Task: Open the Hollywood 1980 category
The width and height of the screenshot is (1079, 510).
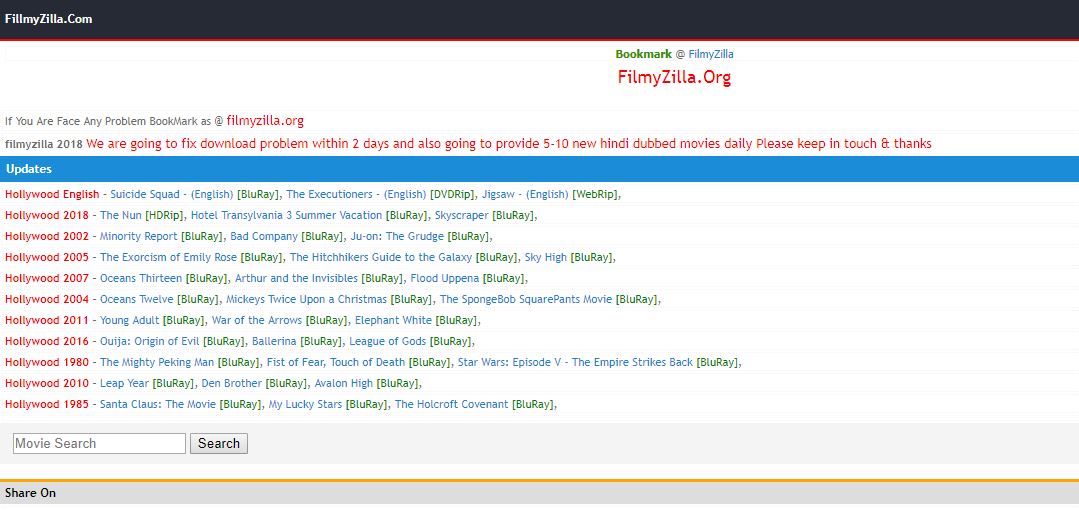Action: pyautogui.click(x=47, y=363)
